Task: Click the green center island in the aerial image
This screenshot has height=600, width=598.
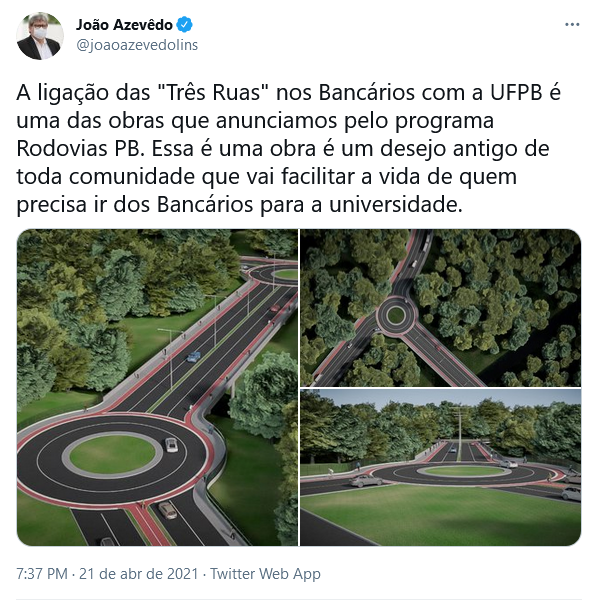Action: click(x=396, y=316)
